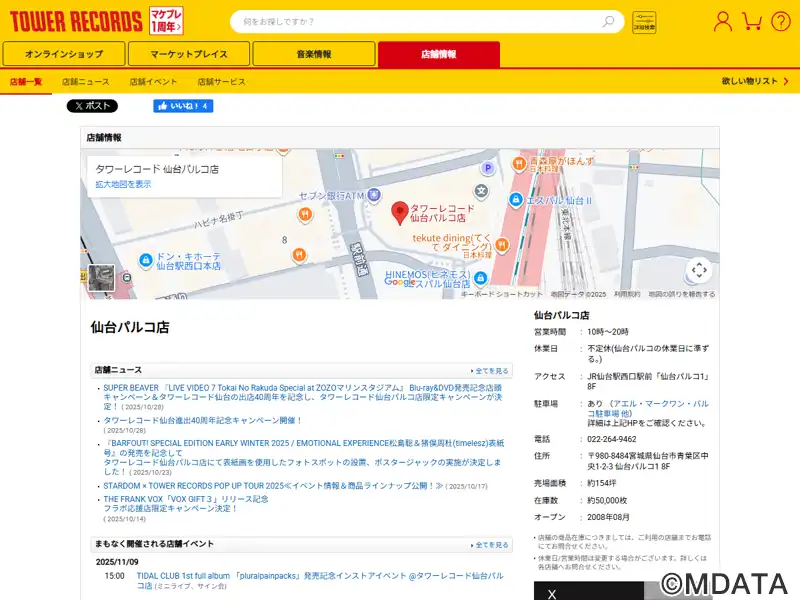Switch to the オンラインショップ tab

point(64,54)
